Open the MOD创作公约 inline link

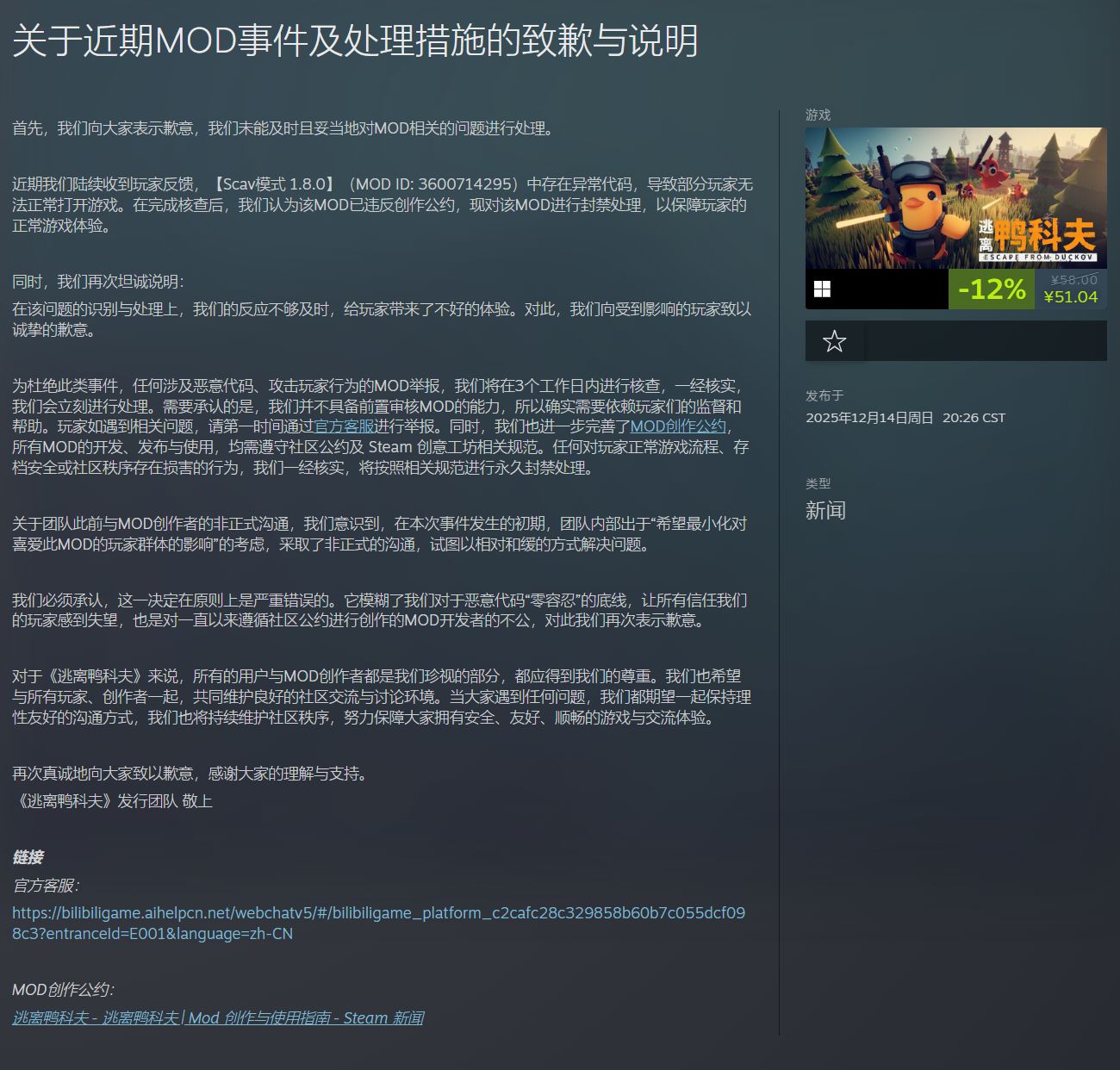point(678,426)
